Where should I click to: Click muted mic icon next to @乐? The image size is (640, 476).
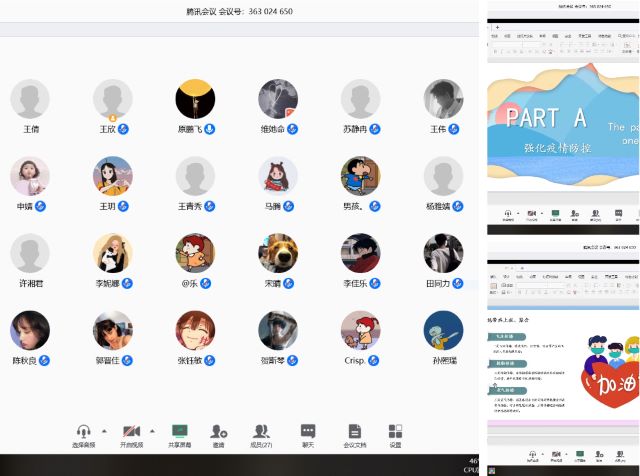point(206,283)
